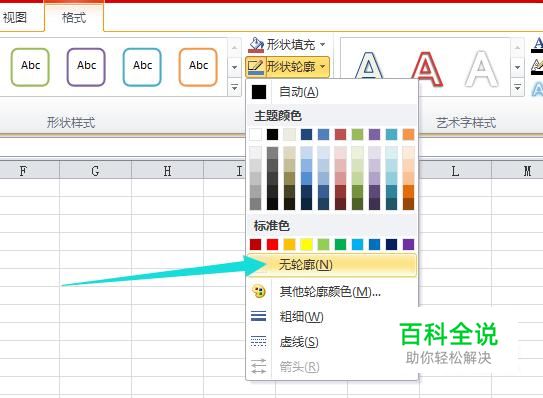
Task: Expand the 形状轮廓 dropdown arrow
Action: (323, 67)
